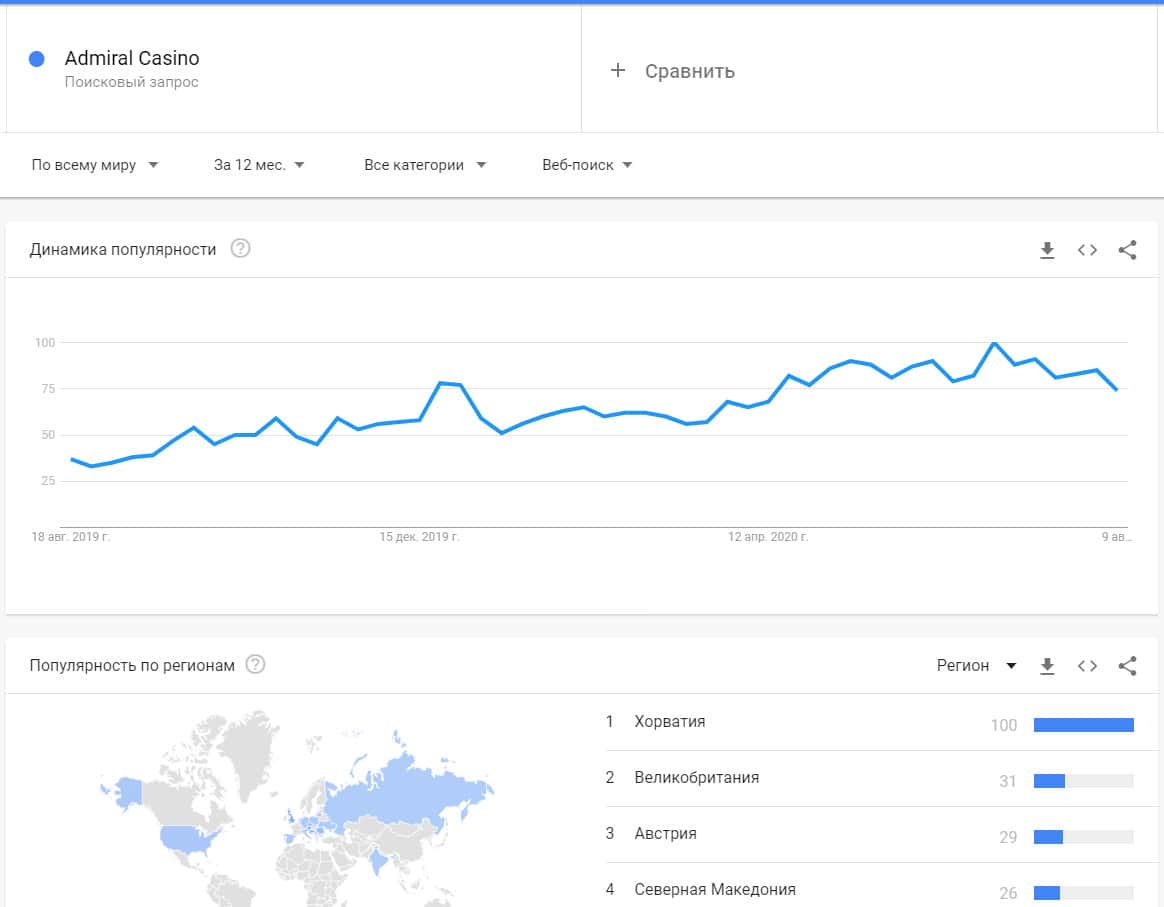Download the regional popularity data
This screenshot has height=907, width=1164.
(1047, 666)
